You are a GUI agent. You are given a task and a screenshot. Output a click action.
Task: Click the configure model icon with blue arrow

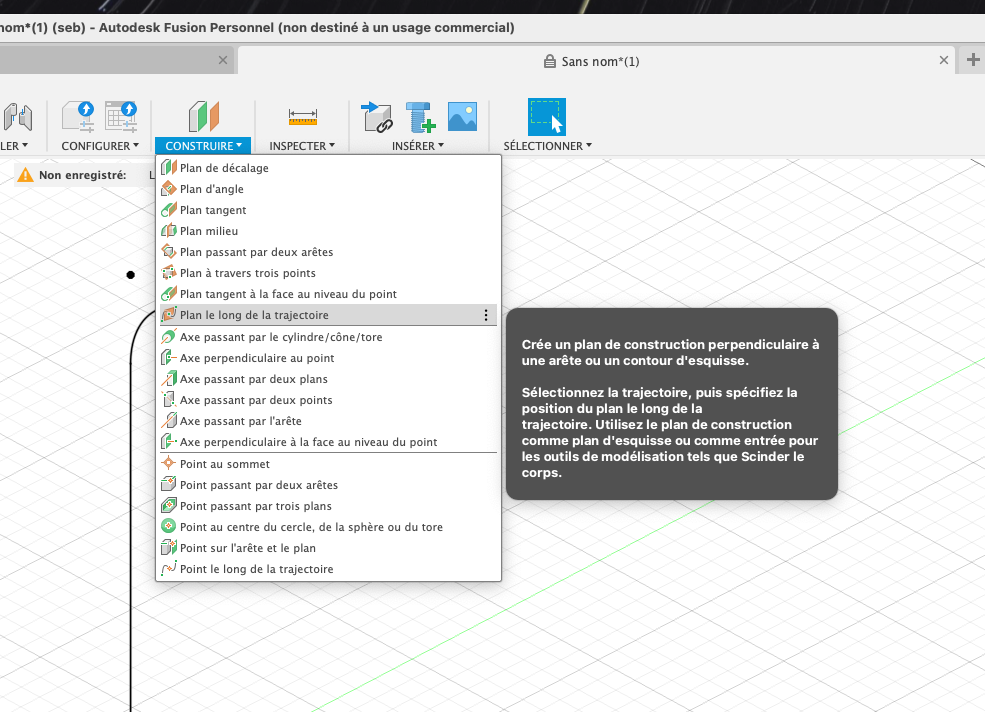point(79,117)
